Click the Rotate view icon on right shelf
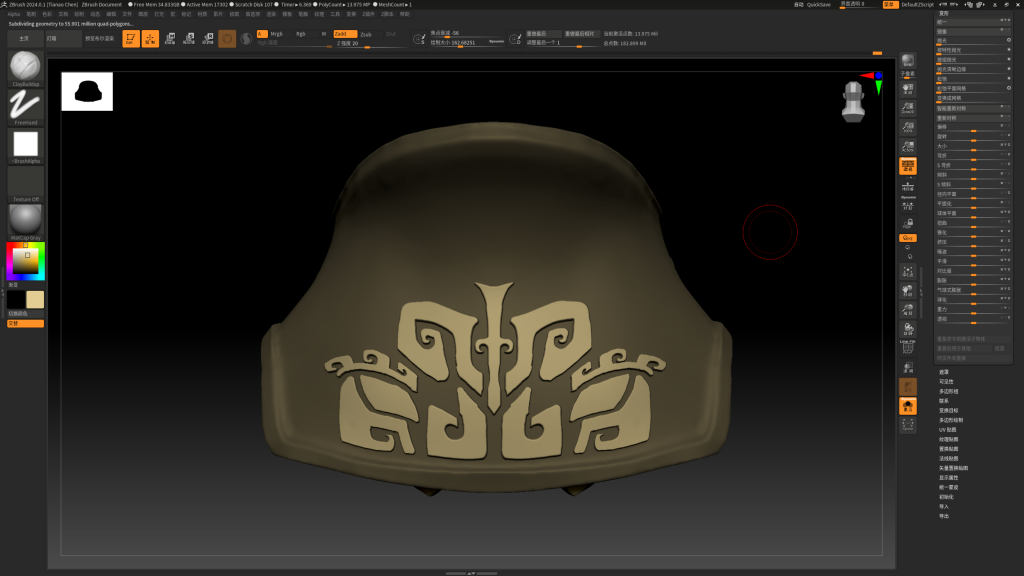The width and height of the screenshot is (1024, 576). 908,328
